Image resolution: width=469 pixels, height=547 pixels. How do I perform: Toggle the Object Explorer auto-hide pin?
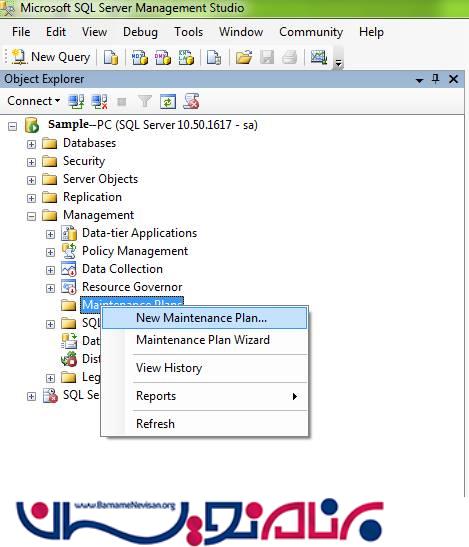coord(436,79)
